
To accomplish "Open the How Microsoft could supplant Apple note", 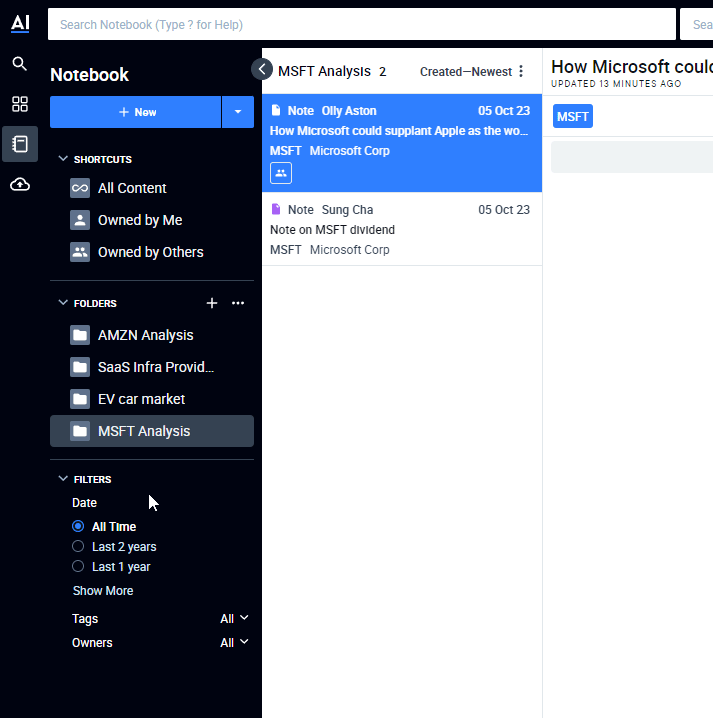I will [402, 143].
